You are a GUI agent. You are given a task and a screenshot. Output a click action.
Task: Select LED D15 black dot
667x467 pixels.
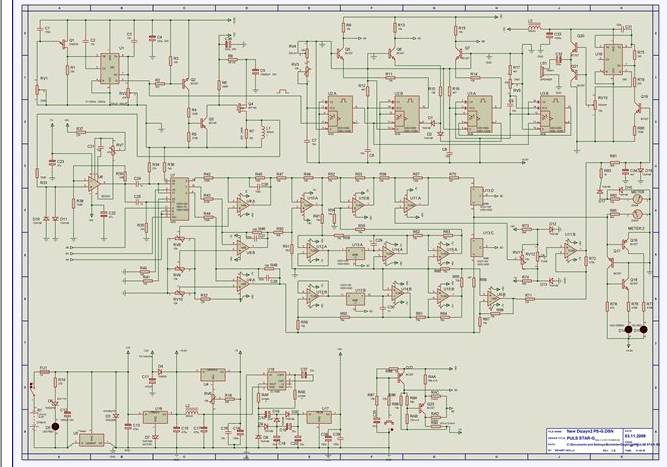tap(643, 329)
